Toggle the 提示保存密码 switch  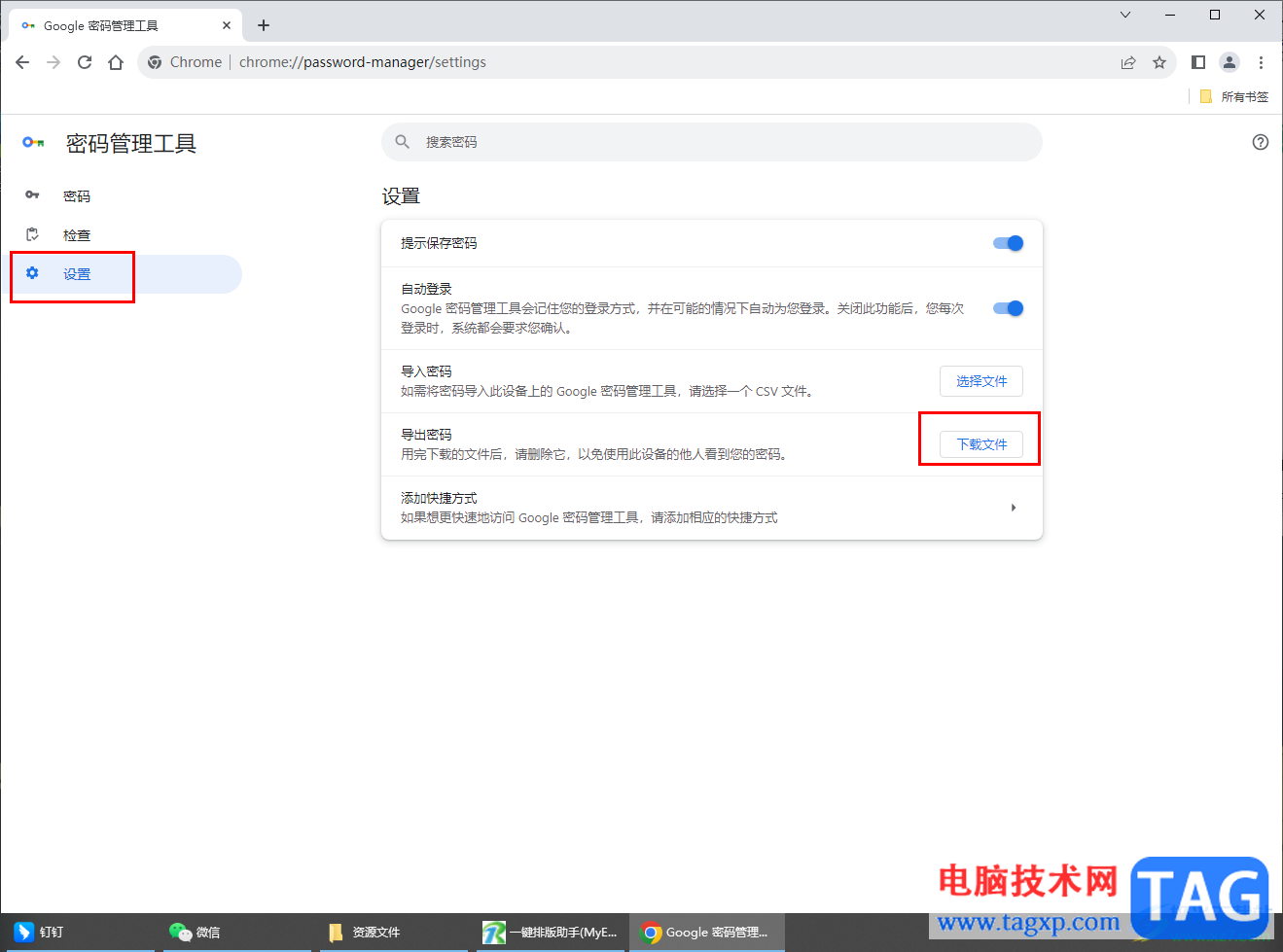[1008, 243]
